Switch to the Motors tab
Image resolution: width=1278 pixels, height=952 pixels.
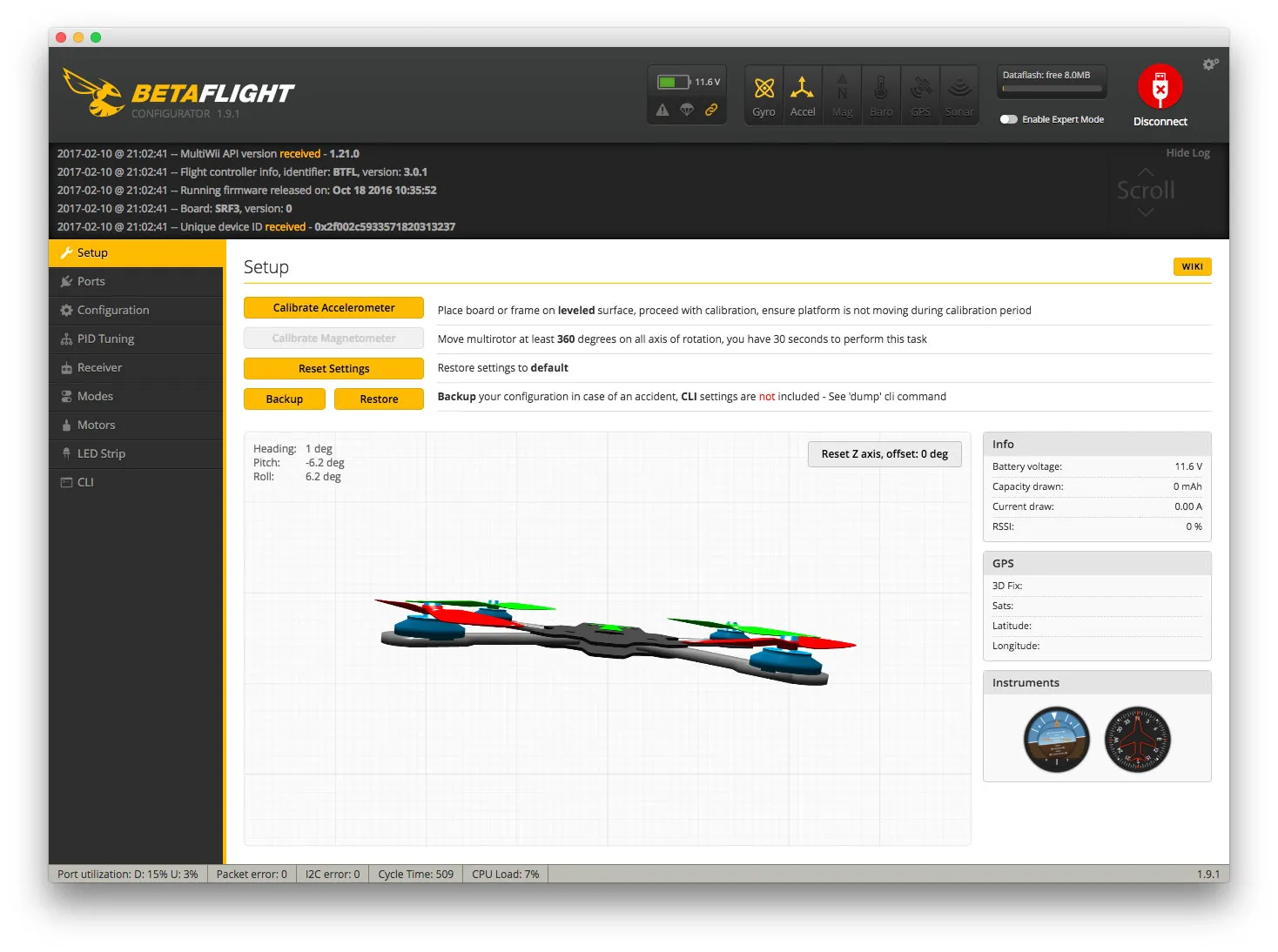point(96,426)
